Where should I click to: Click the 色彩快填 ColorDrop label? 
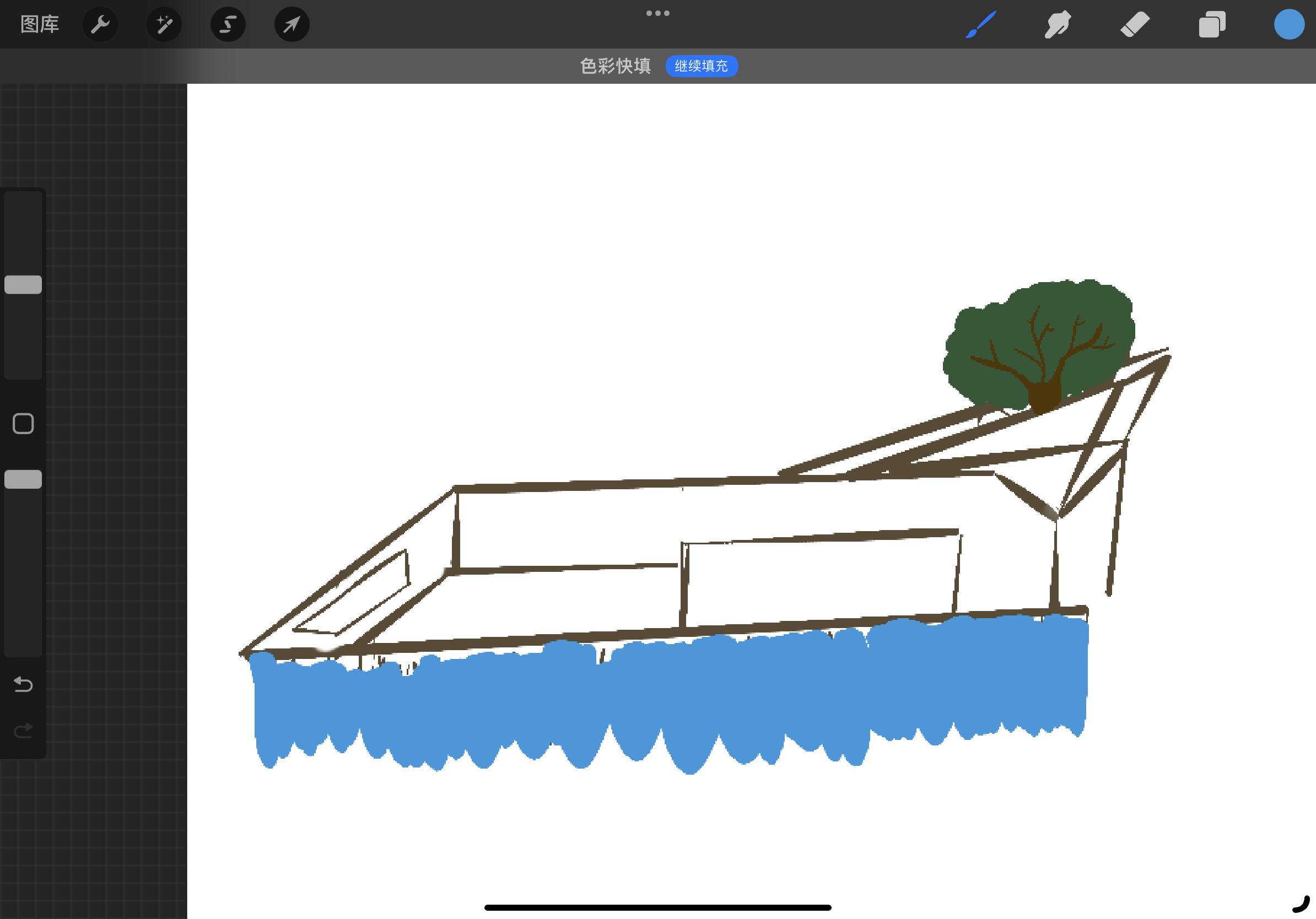point(616,66)
